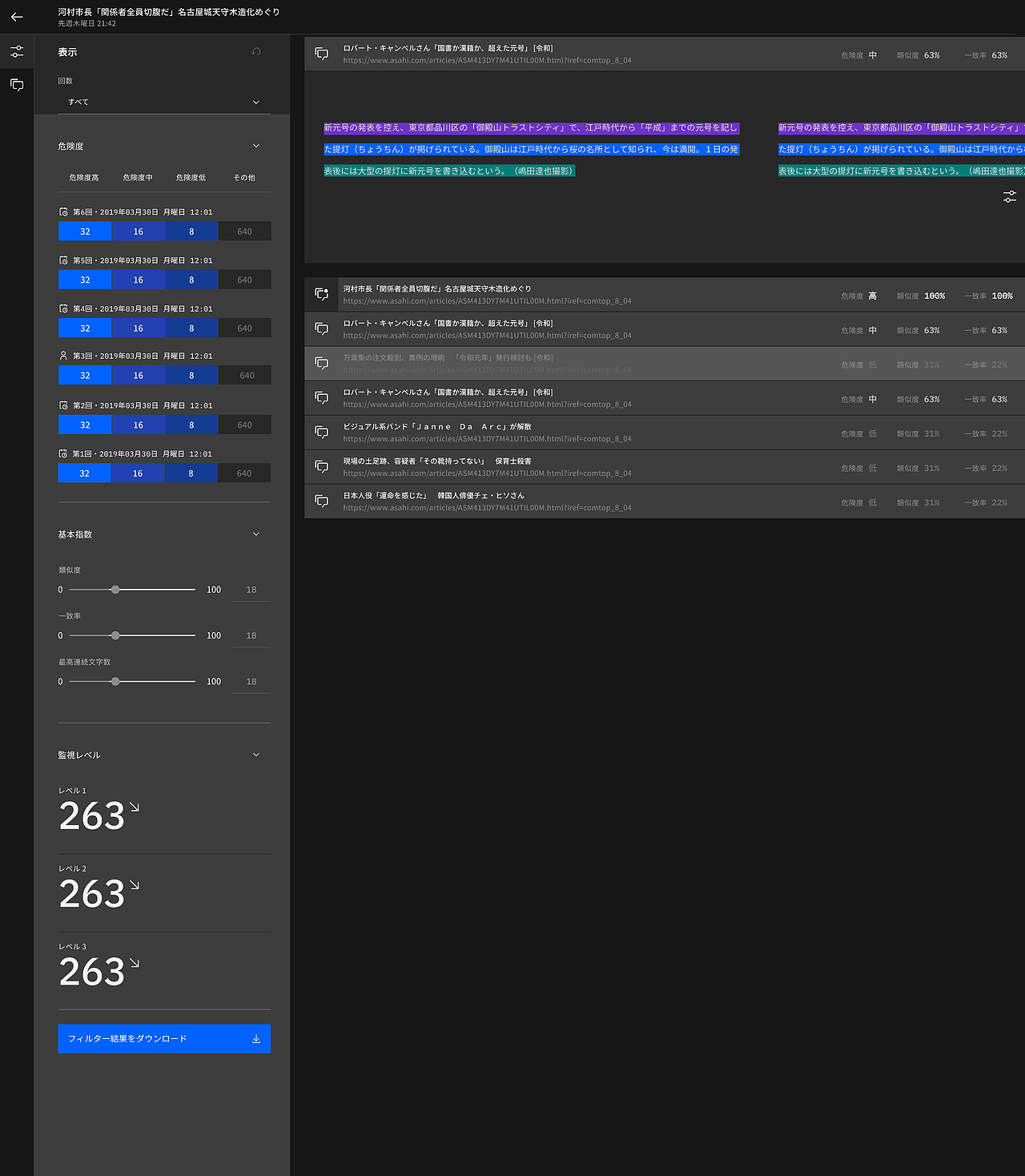Click the calendar icon beside 第2回

63,405
